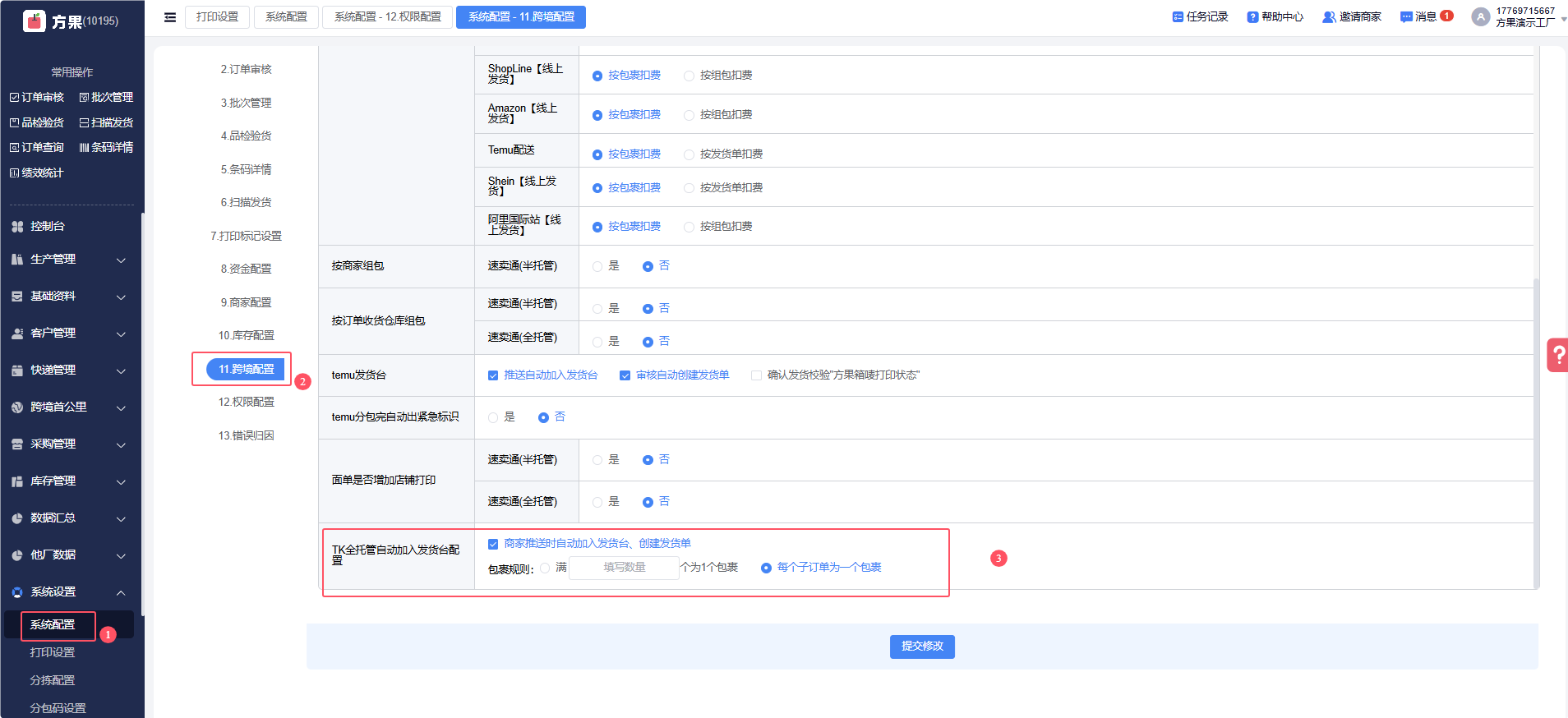1568x718 pixels.
Task: Click the 填写数量 package quantity field
Action: [624, 568]
